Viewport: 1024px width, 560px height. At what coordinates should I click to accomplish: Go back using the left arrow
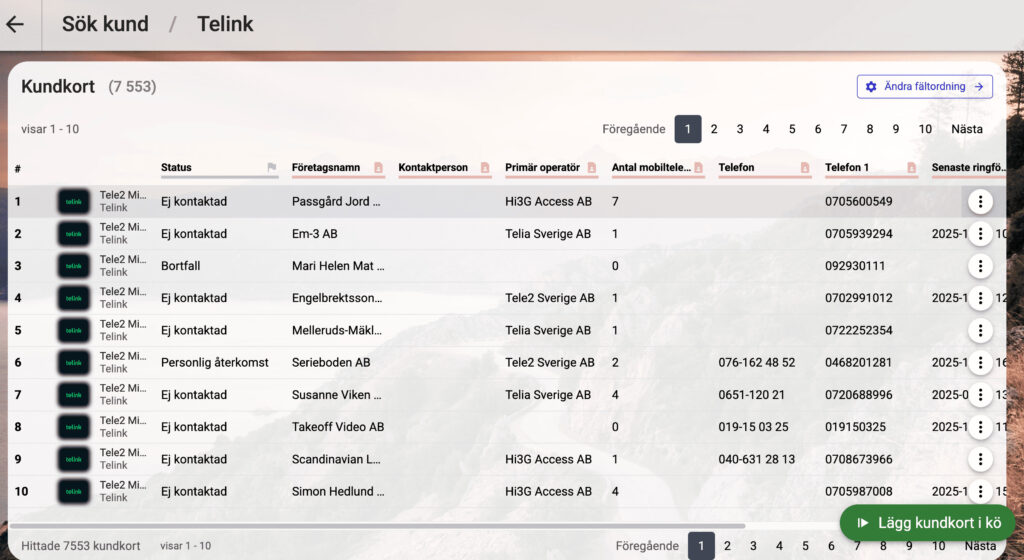click(14, 24)
